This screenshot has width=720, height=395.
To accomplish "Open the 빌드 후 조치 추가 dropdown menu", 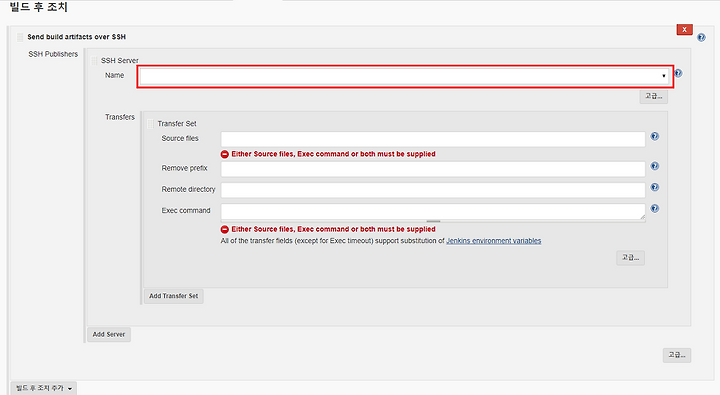I will click(x=44, y=388).
